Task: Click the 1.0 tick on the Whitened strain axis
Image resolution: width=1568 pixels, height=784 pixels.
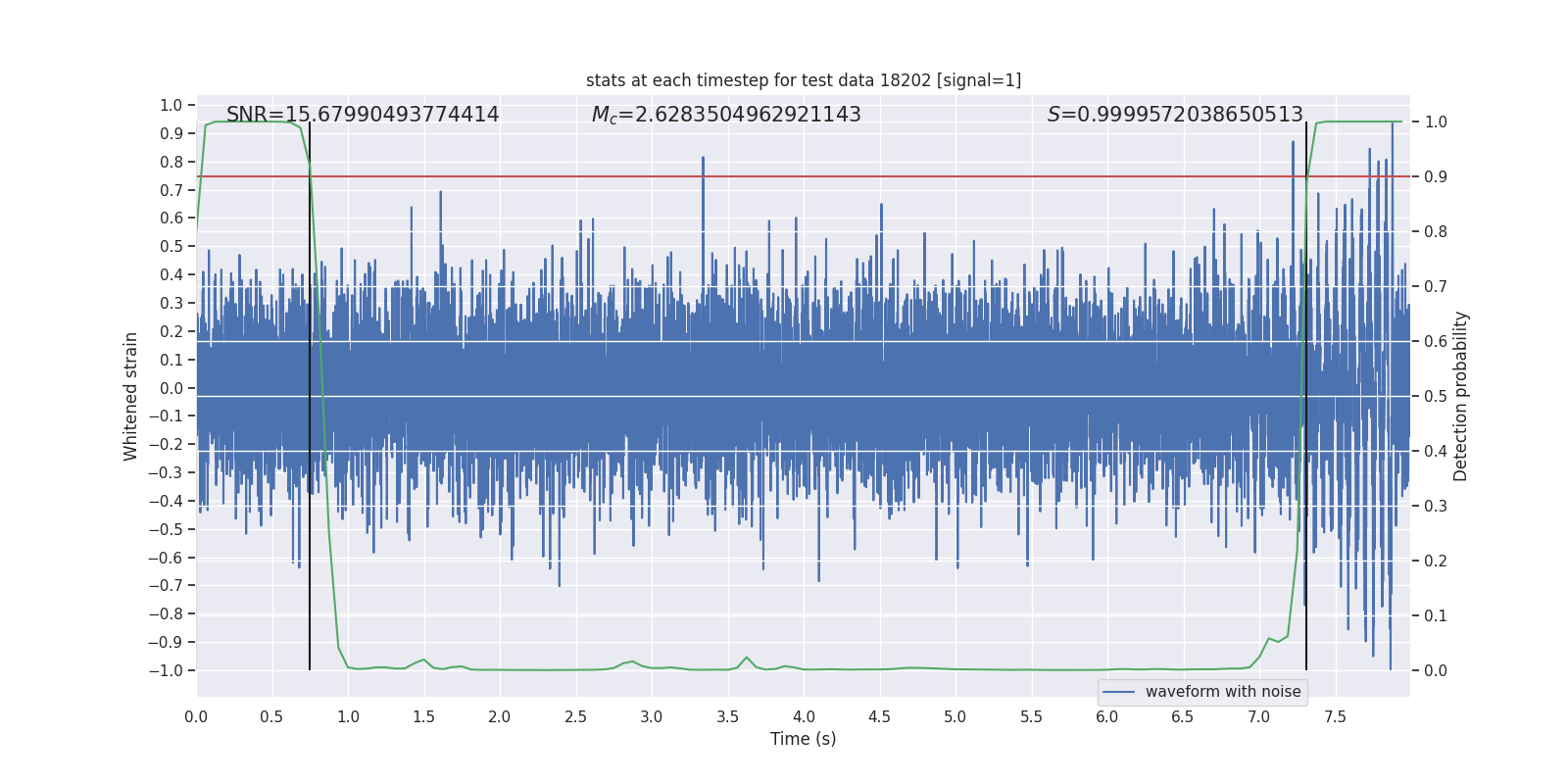Action: [171, 106]
